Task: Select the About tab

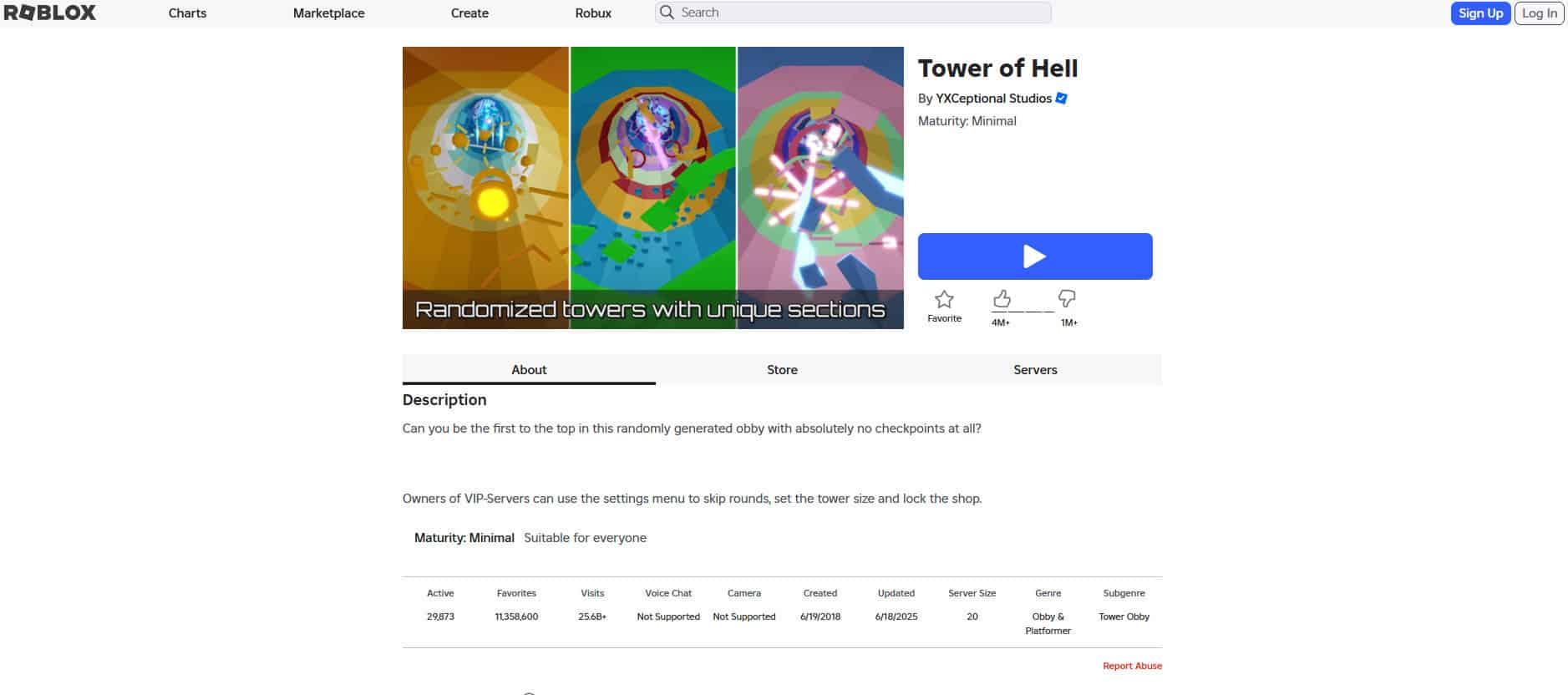Action: 529,370
